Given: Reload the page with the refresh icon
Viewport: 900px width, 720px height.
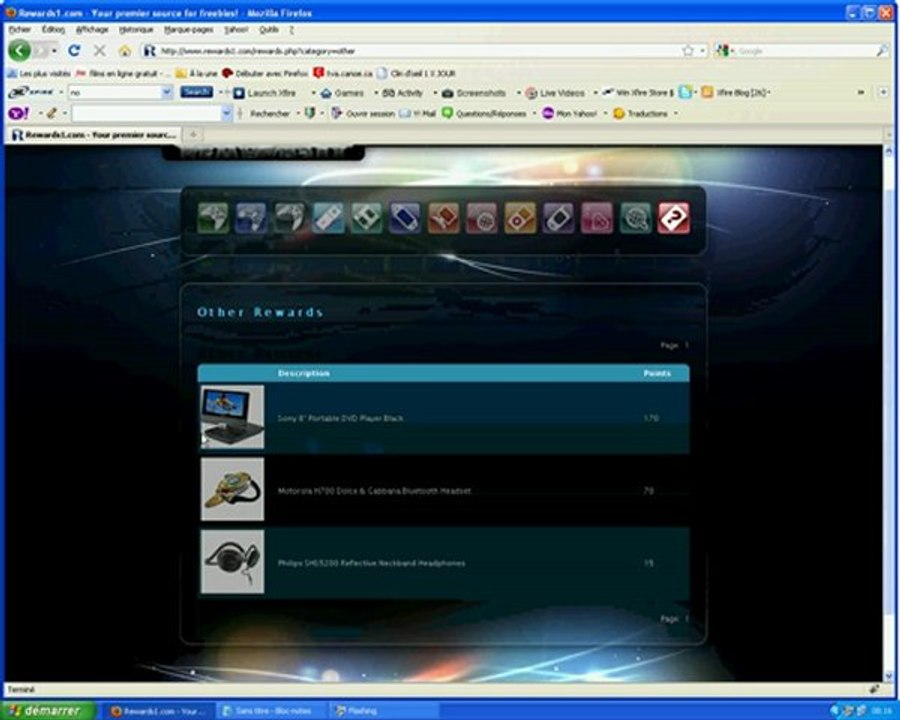Looking at the screenshot, I should click(x=74, y=51).
